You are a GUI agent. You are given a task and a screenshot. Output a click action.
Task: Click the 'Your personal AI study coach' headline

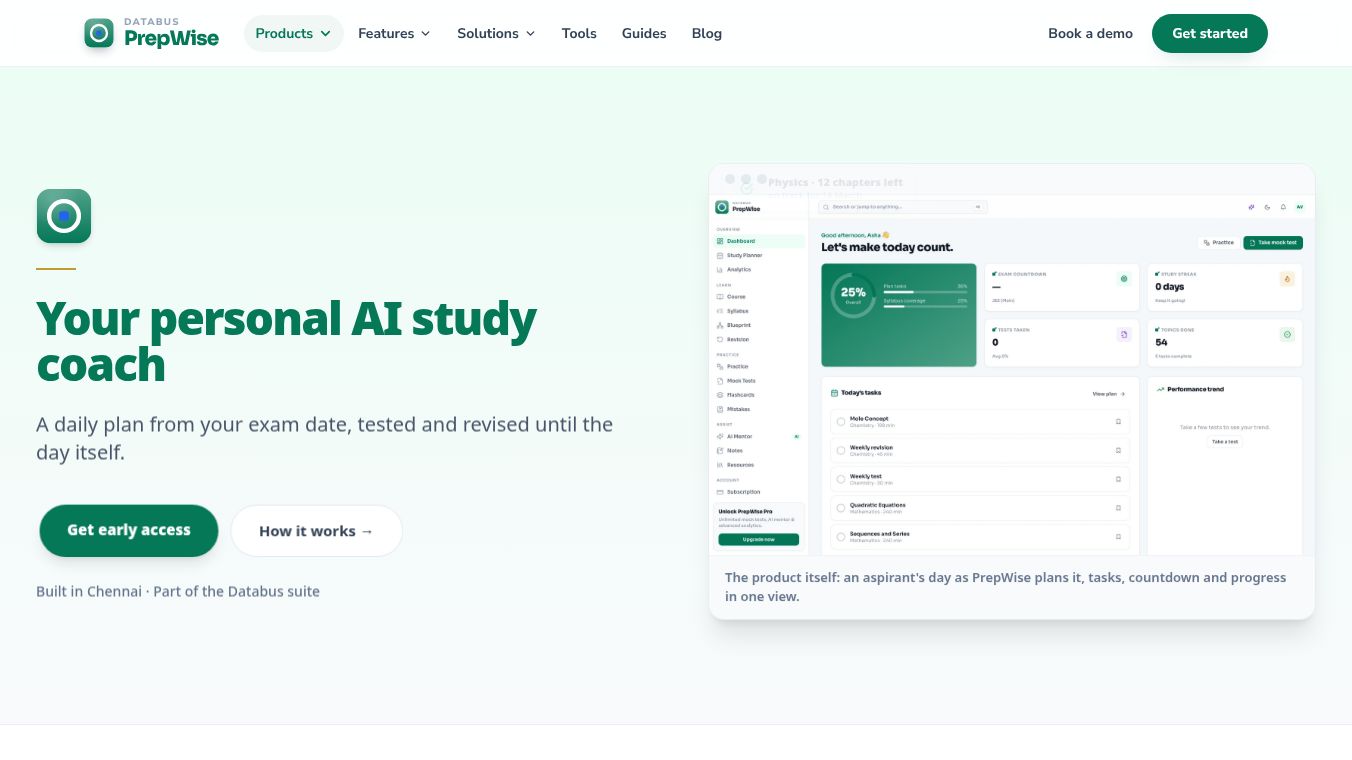[286, 342]
